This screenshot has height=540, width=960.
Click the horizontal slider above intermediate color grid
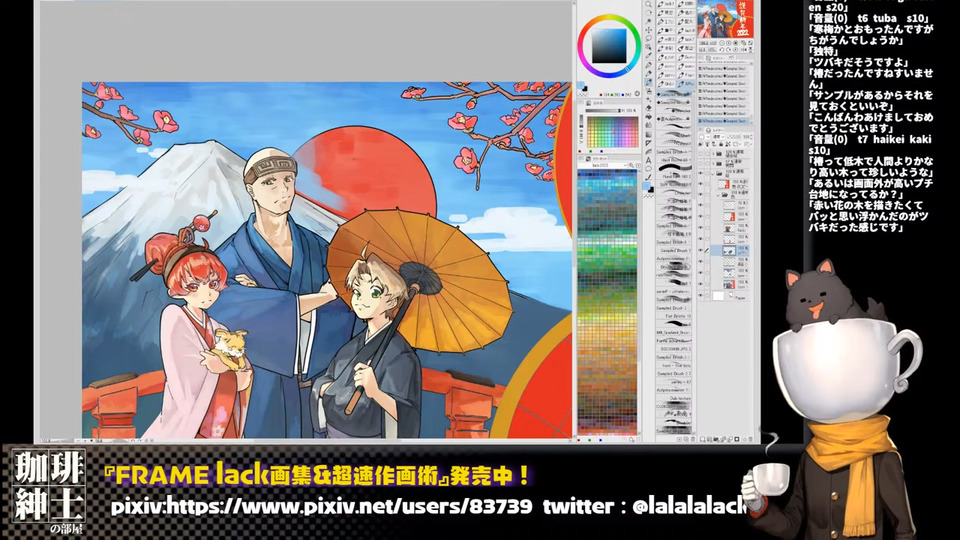coord(603,110)
